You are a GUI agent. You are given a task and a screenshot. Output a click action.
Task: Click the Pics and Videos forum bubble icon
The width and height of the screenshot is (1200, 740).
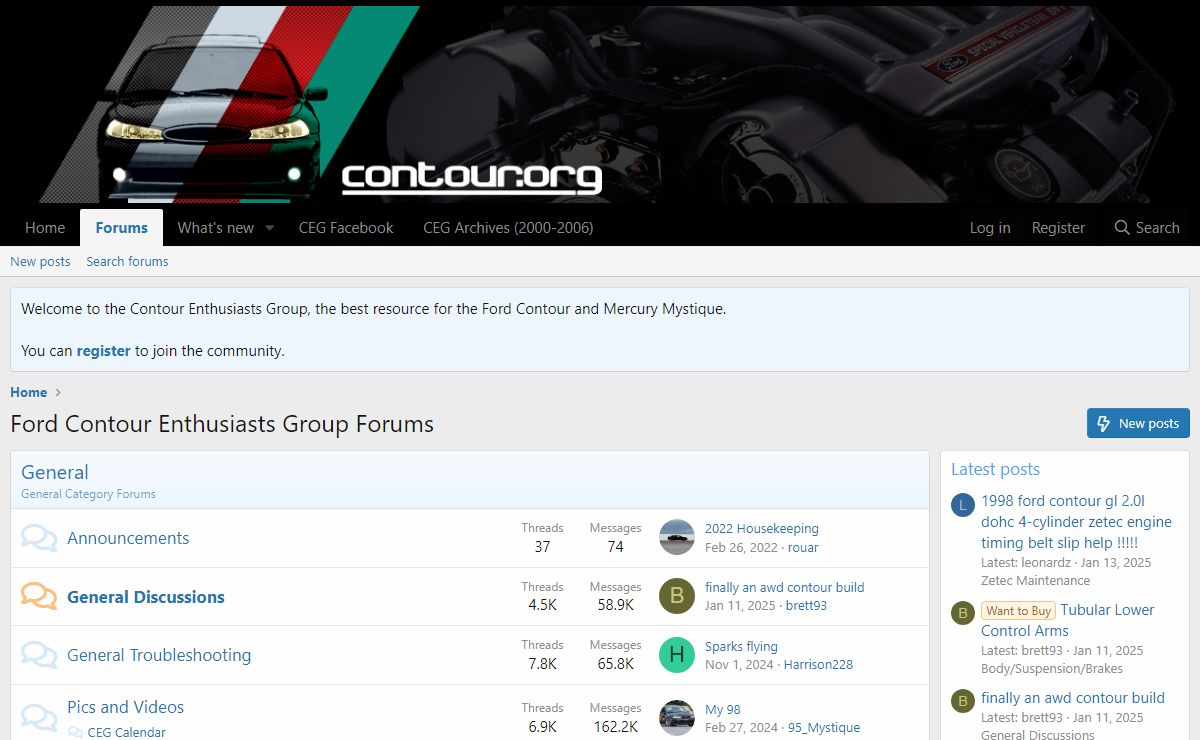tap(39, 717)
